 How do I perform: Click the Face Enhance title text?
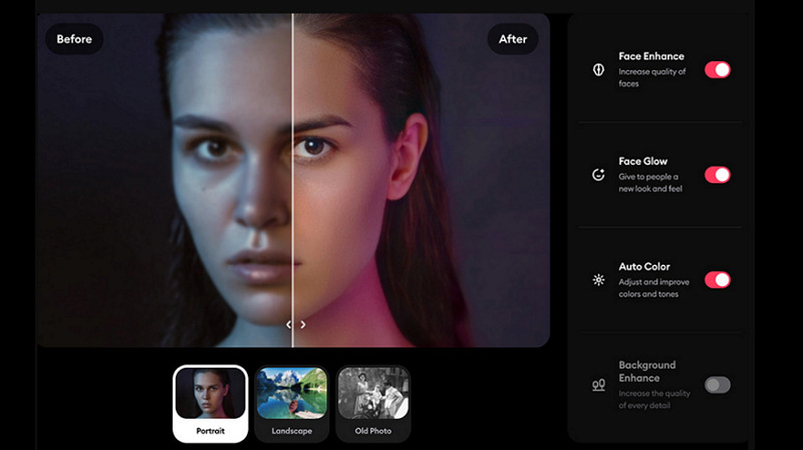[651, 56]
